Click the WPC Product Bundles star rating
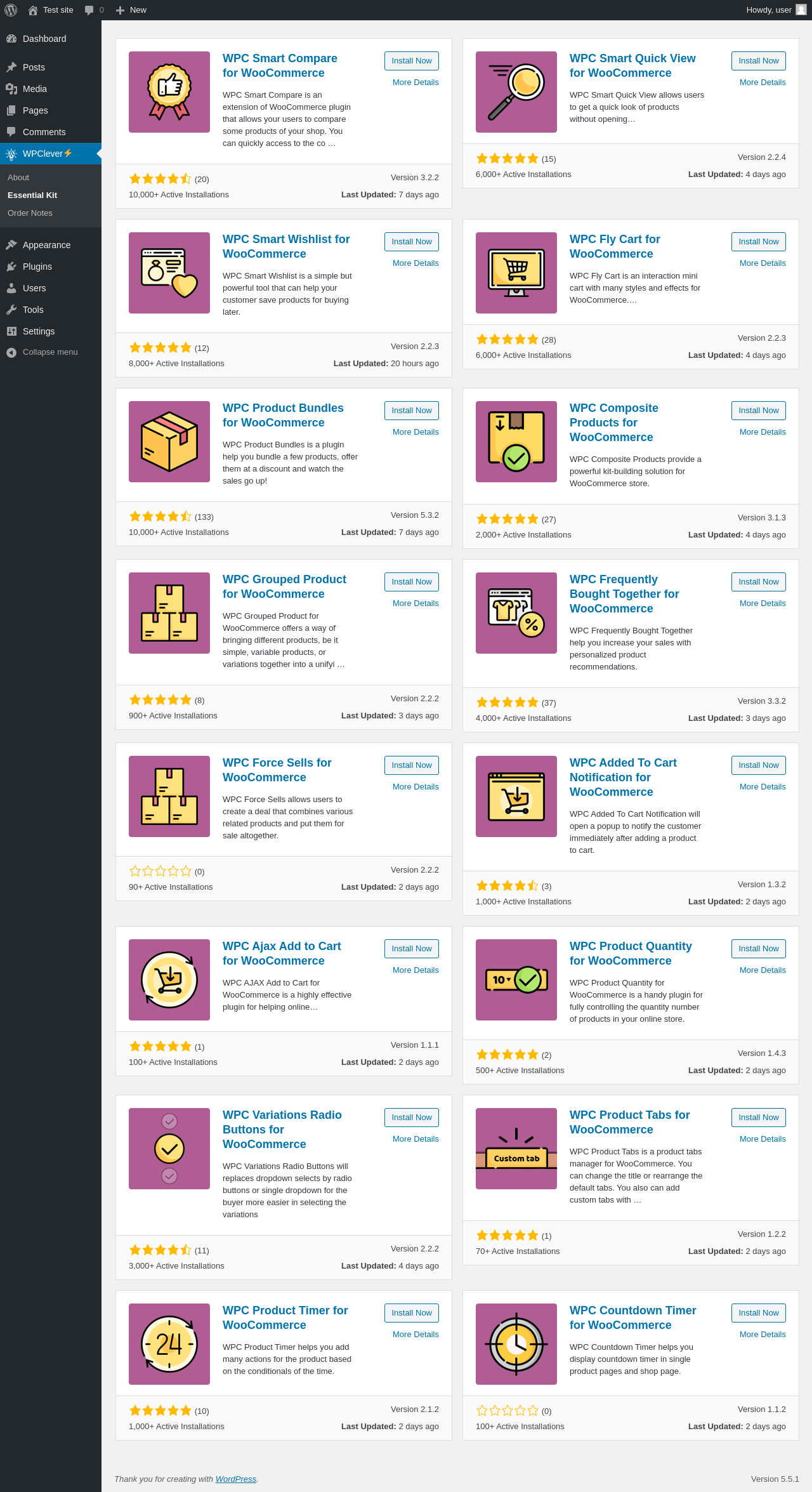The image size is (812, 1492). 160,517
